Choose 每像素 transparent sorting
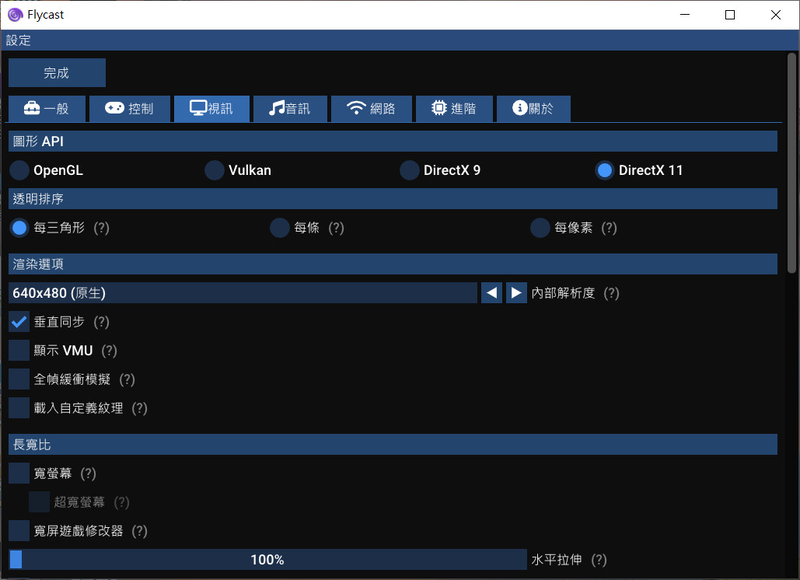The height and width of the screenshot is (580, 800). pos(540,228)
